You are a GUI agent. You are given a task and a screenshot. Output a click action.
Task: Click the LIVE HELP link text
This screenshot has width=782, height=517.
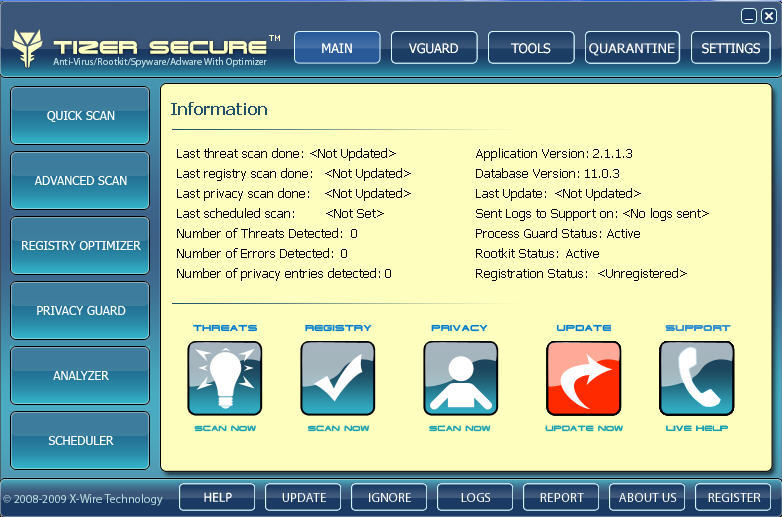[697, 428]
